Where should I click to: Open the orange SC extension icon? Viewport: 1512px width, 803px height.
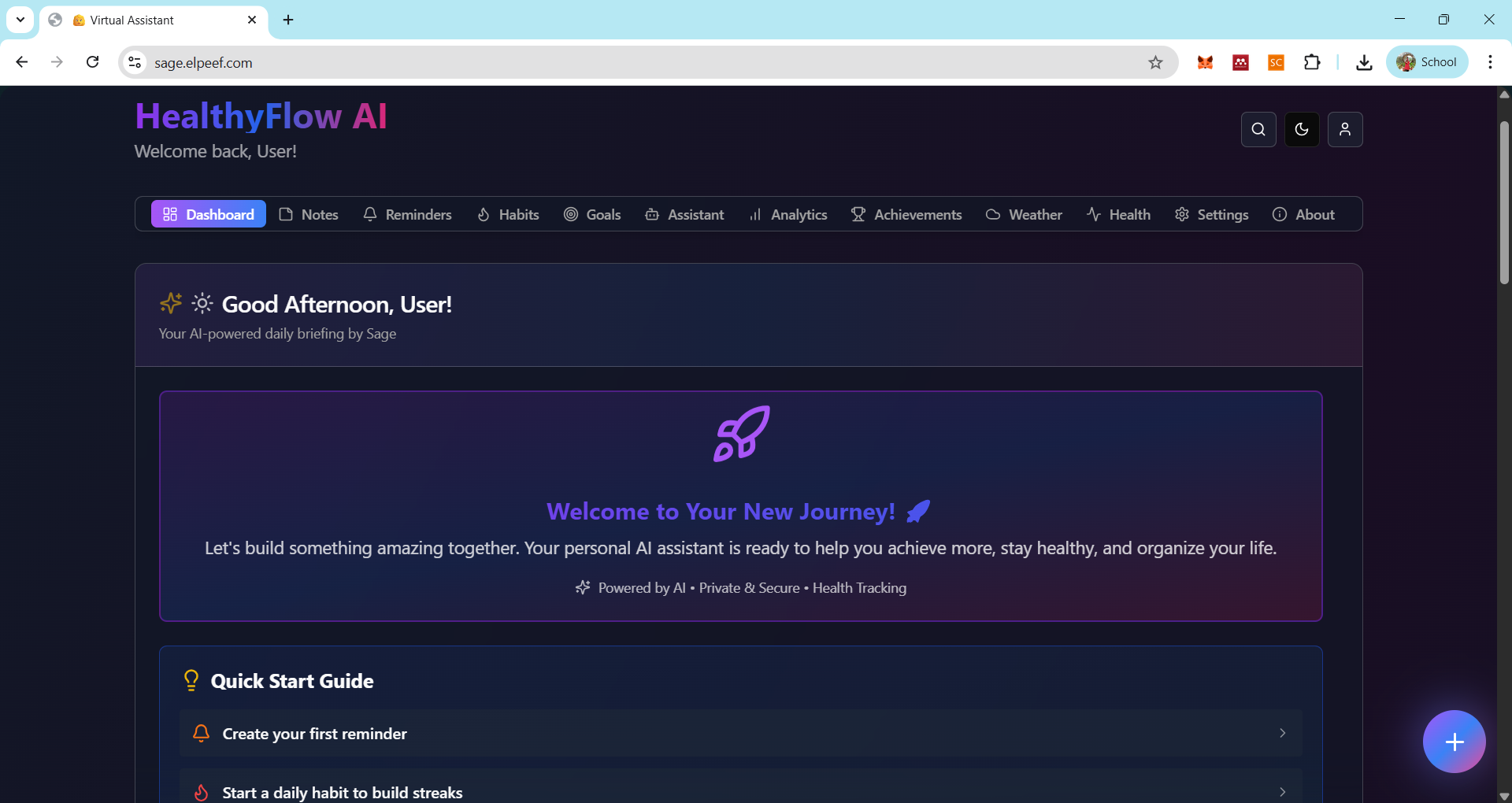coord(1276,62)
